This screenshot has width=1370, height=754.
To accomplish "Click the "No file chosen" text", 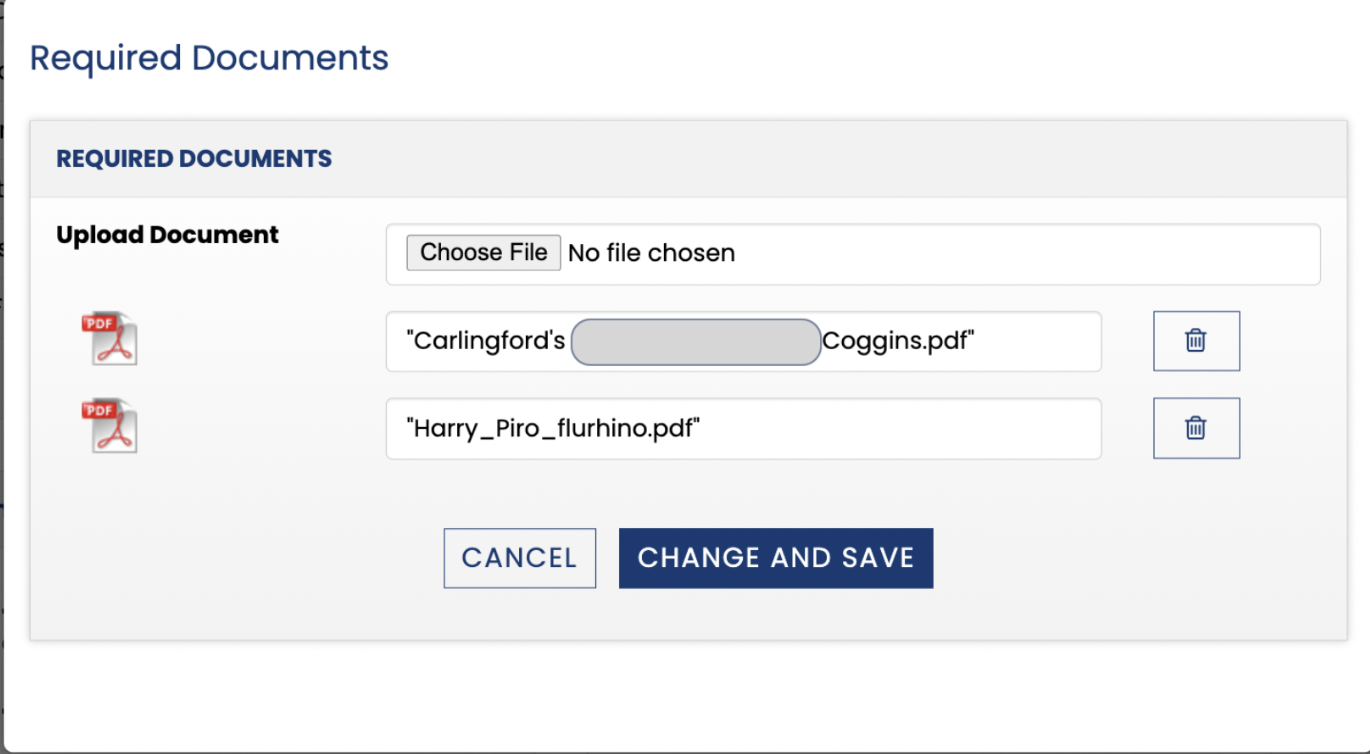I will point(651,253).
